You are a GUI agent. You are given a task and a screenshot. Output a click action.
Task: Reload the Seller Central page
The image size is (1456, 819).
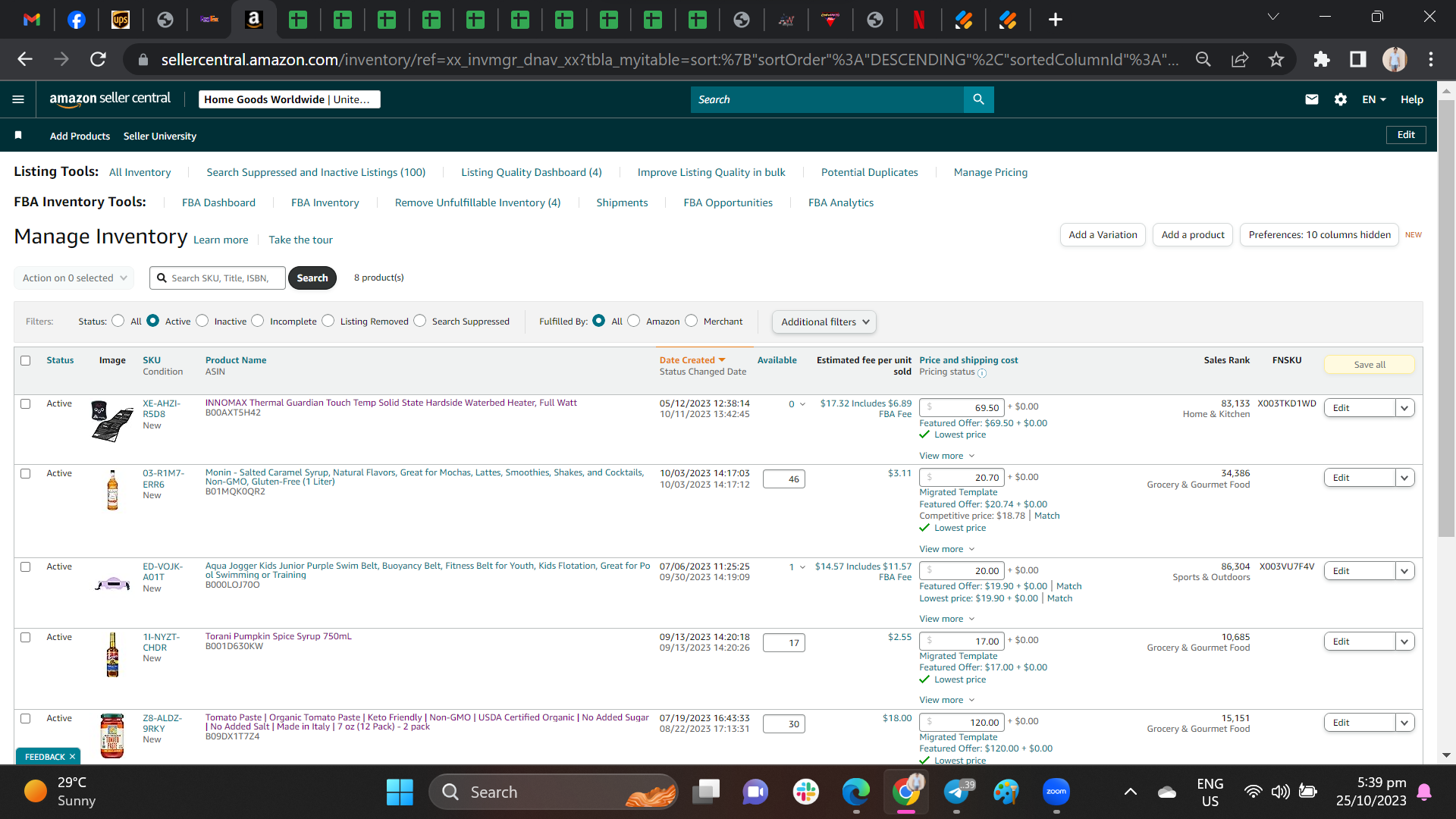pos(98,59)
